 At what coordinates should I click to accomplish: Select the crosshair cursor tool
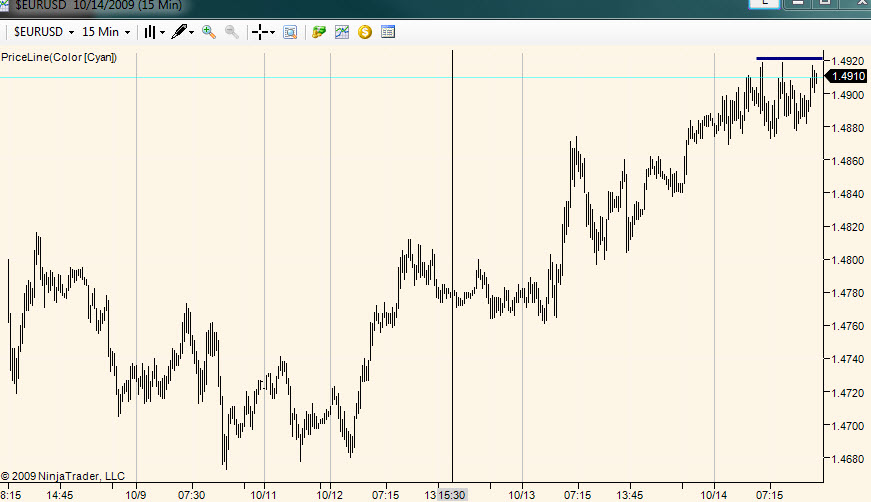click(x=259, y=32)
